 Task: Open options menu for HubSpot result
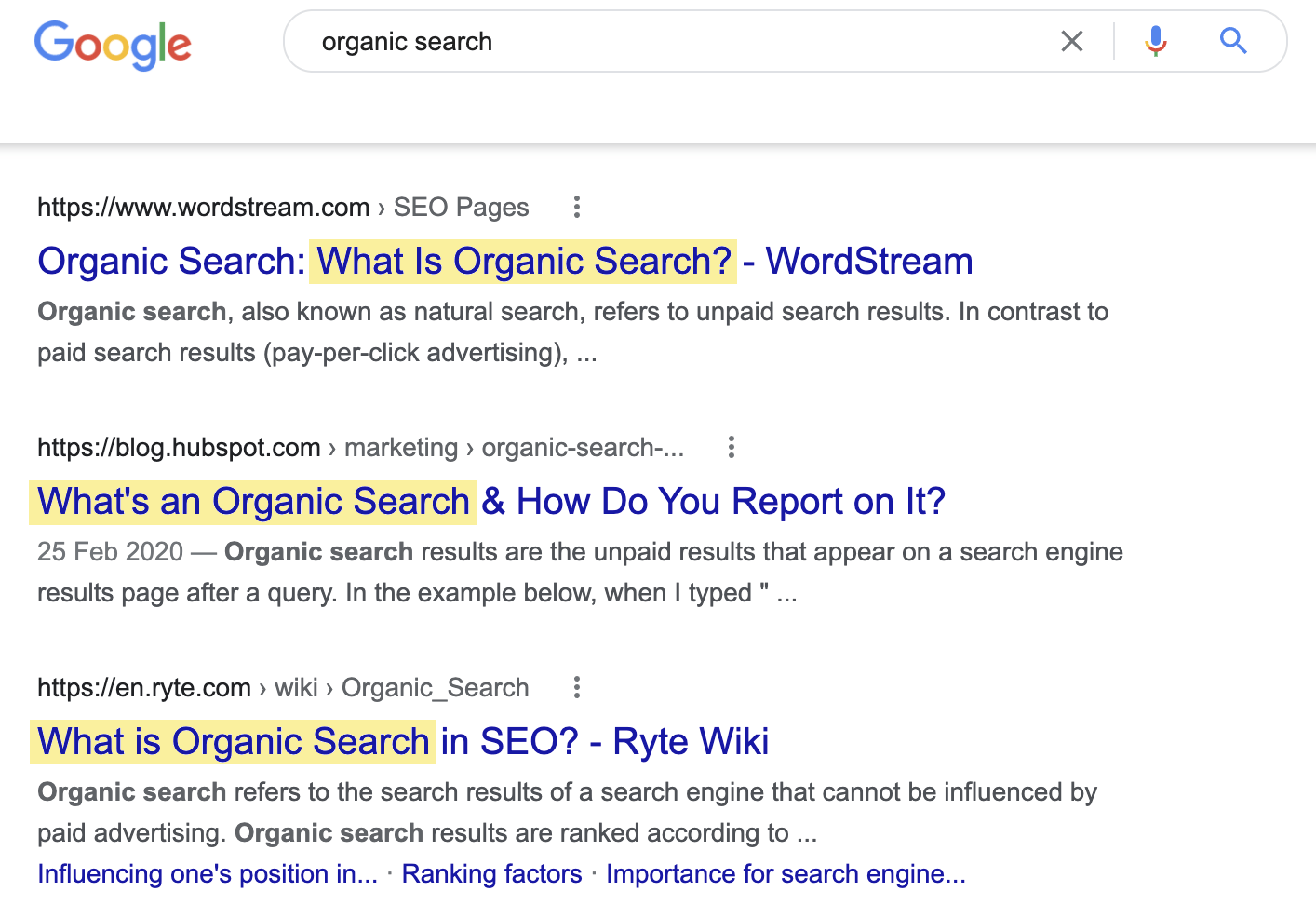[732, 447]
